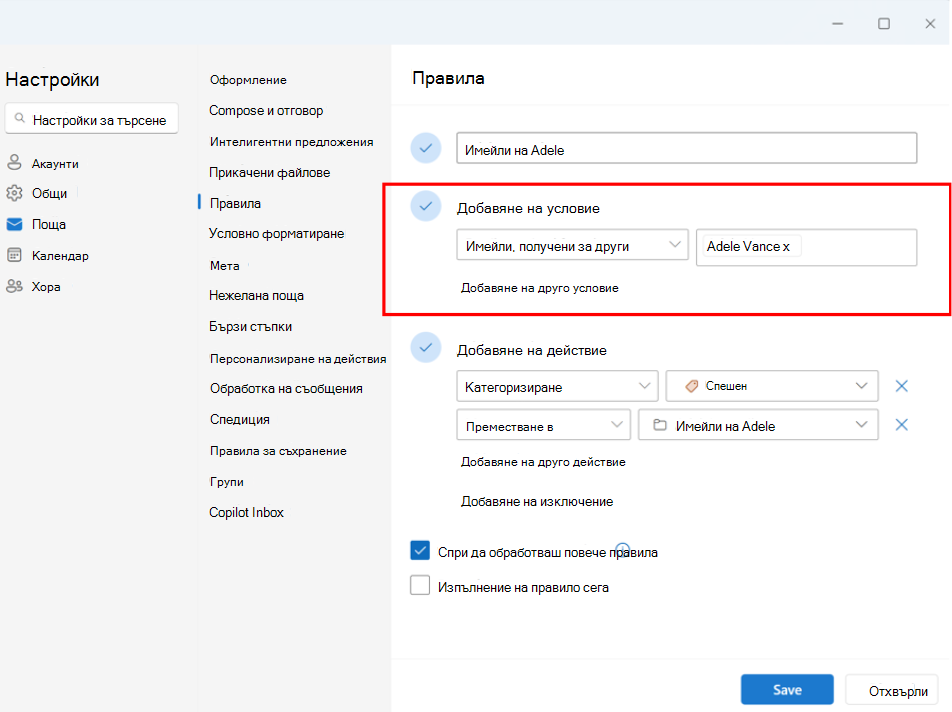952x712 pixels.
Task: Open the Преместване в action dropdown
Action: pyautogui.click(x=543, y=425)
